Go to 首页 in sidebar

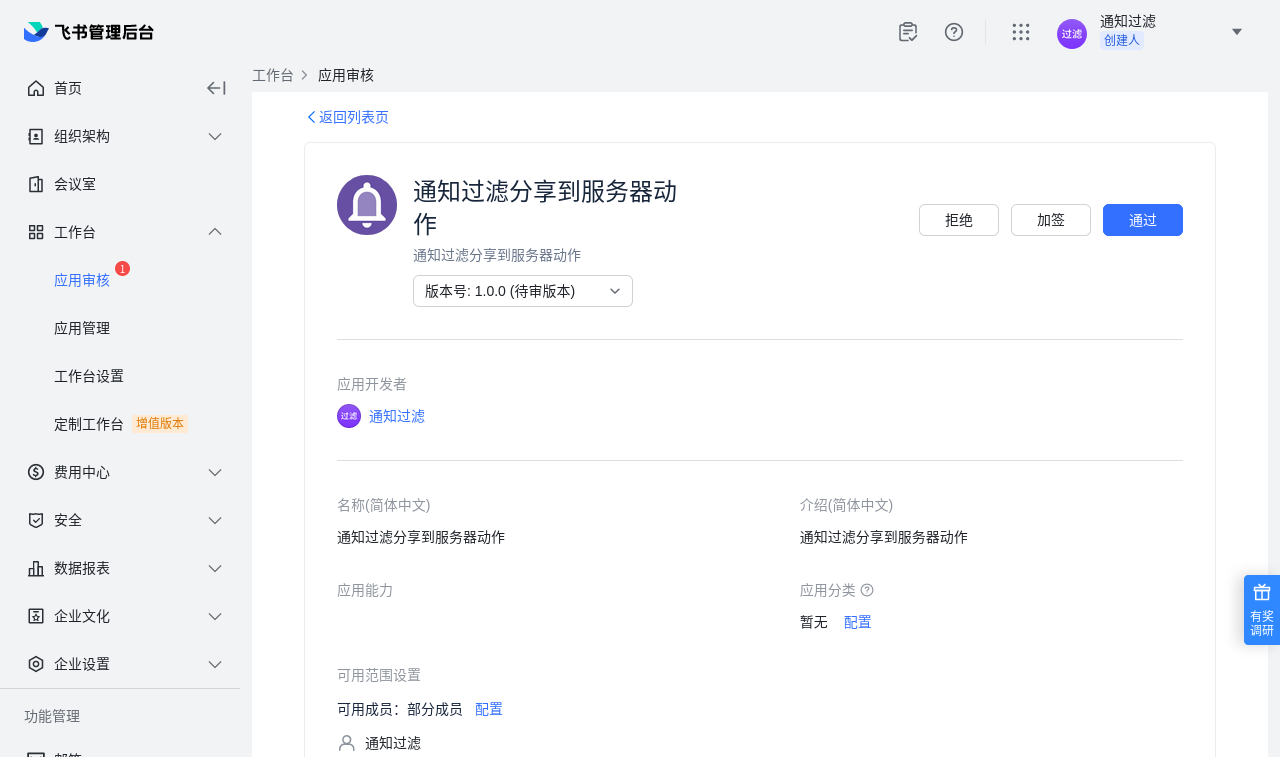(x=68, y=88)
